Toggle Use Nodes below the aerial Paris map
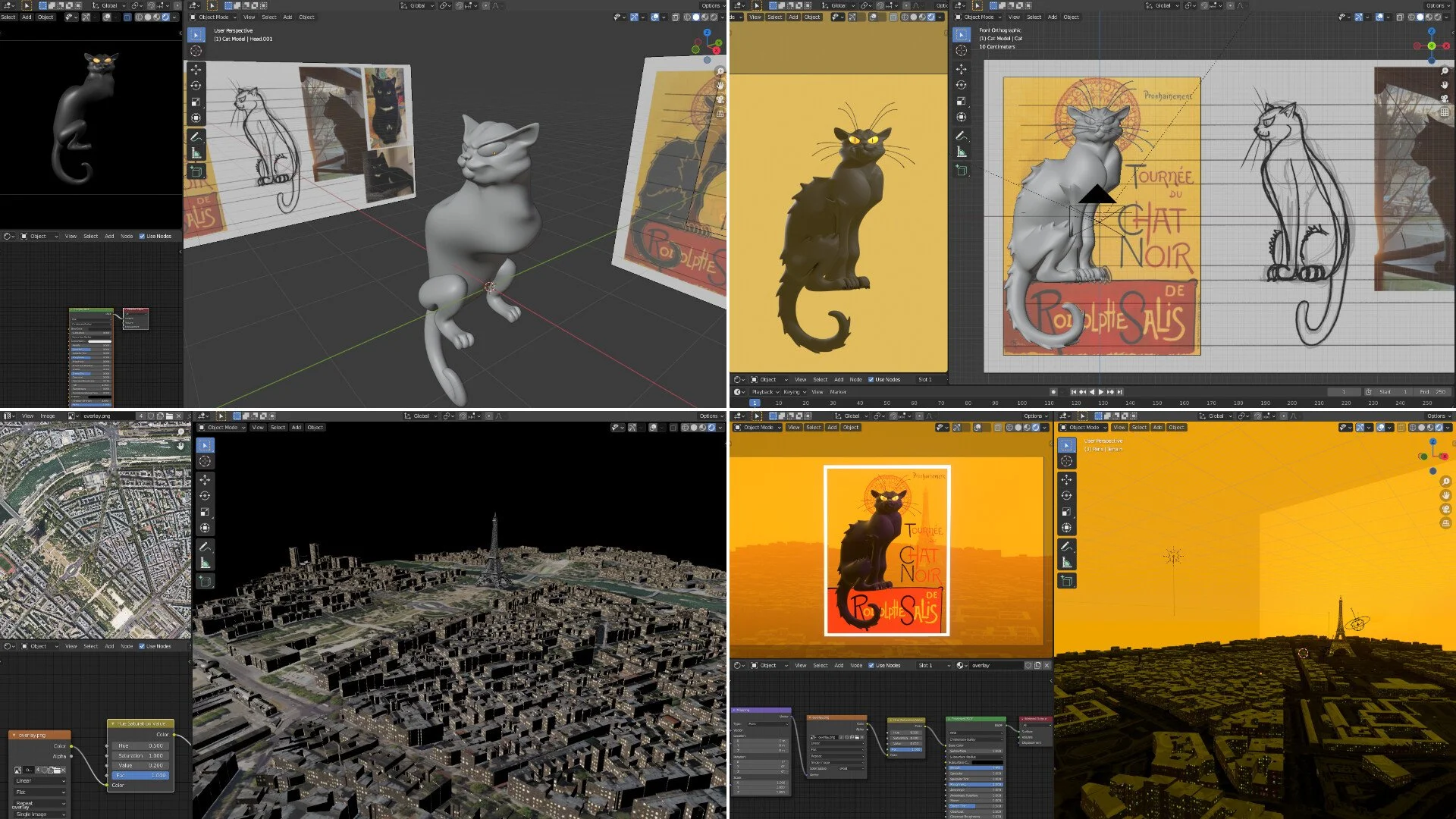 coord(142,646)
